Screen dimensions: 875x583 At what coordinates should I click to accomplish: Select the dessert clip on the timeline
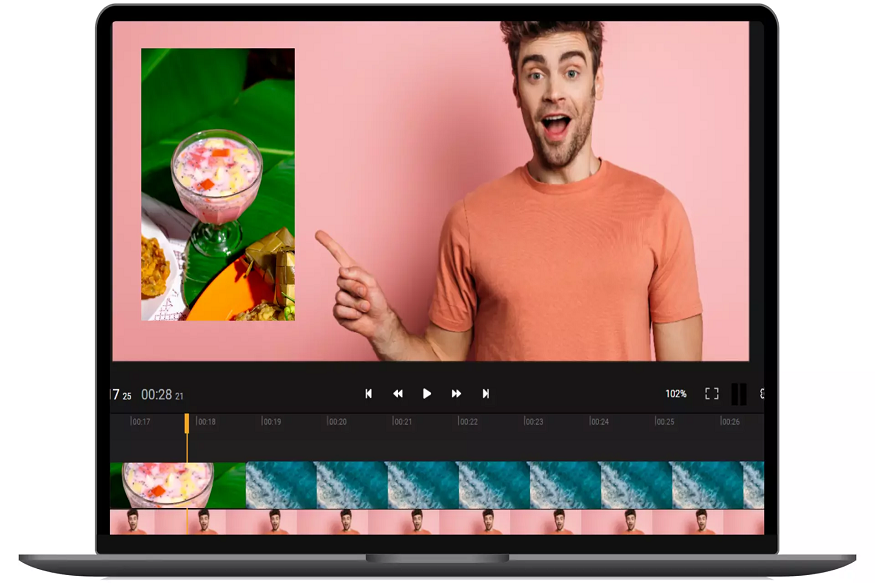click(178, 485)
